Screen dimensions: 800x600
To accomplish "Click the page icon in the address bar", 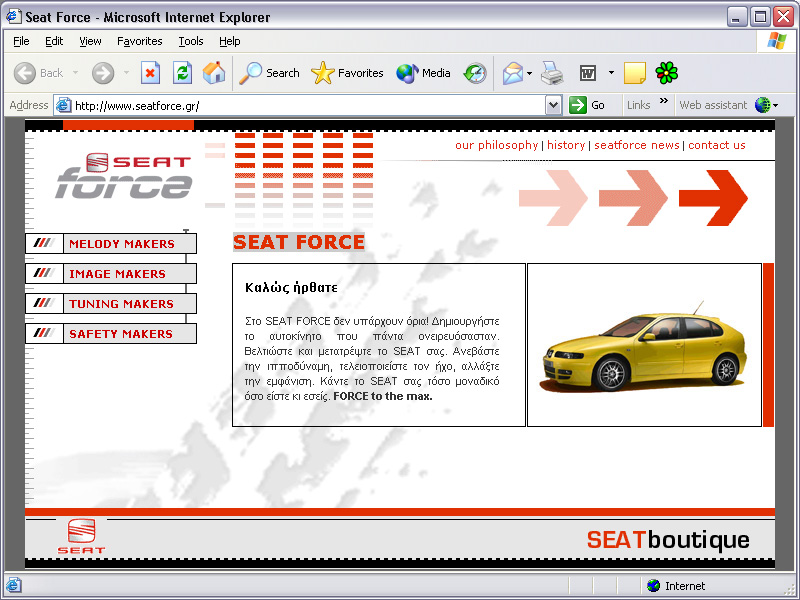I will pyautogui.click(x=63, y=105).
